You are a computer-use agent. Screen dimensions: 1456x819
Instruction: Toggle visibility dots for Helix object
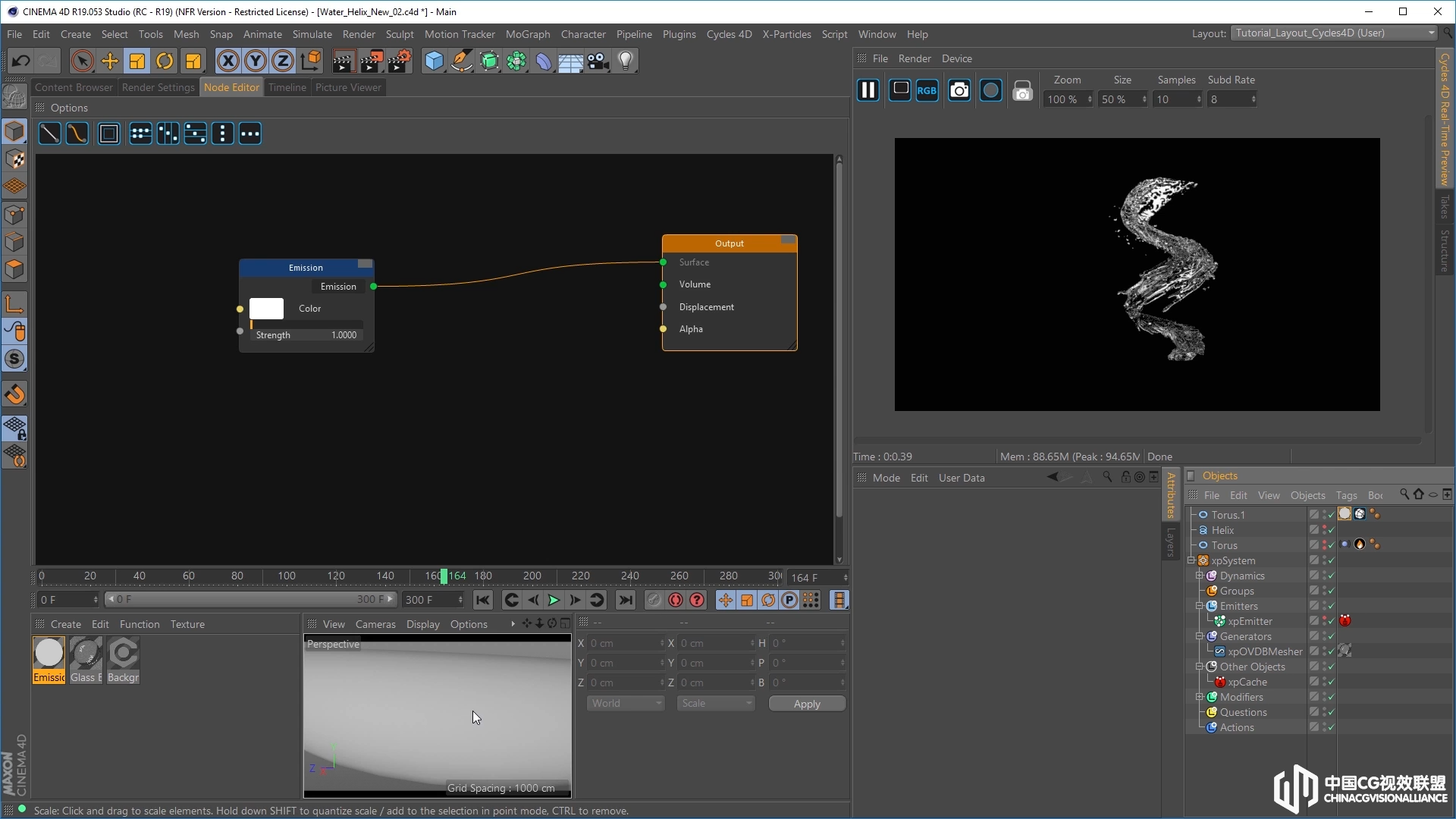tap(1324, 530)
